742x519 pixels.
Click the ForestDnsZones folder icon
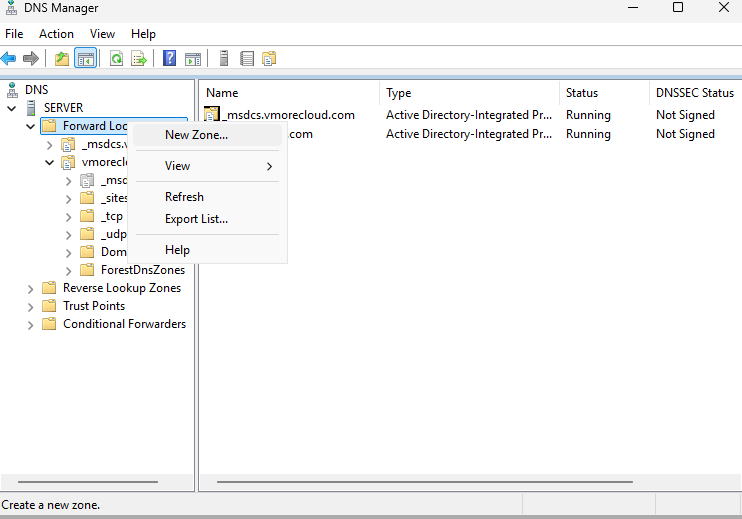pyautogui.click(x=87, y=270)
